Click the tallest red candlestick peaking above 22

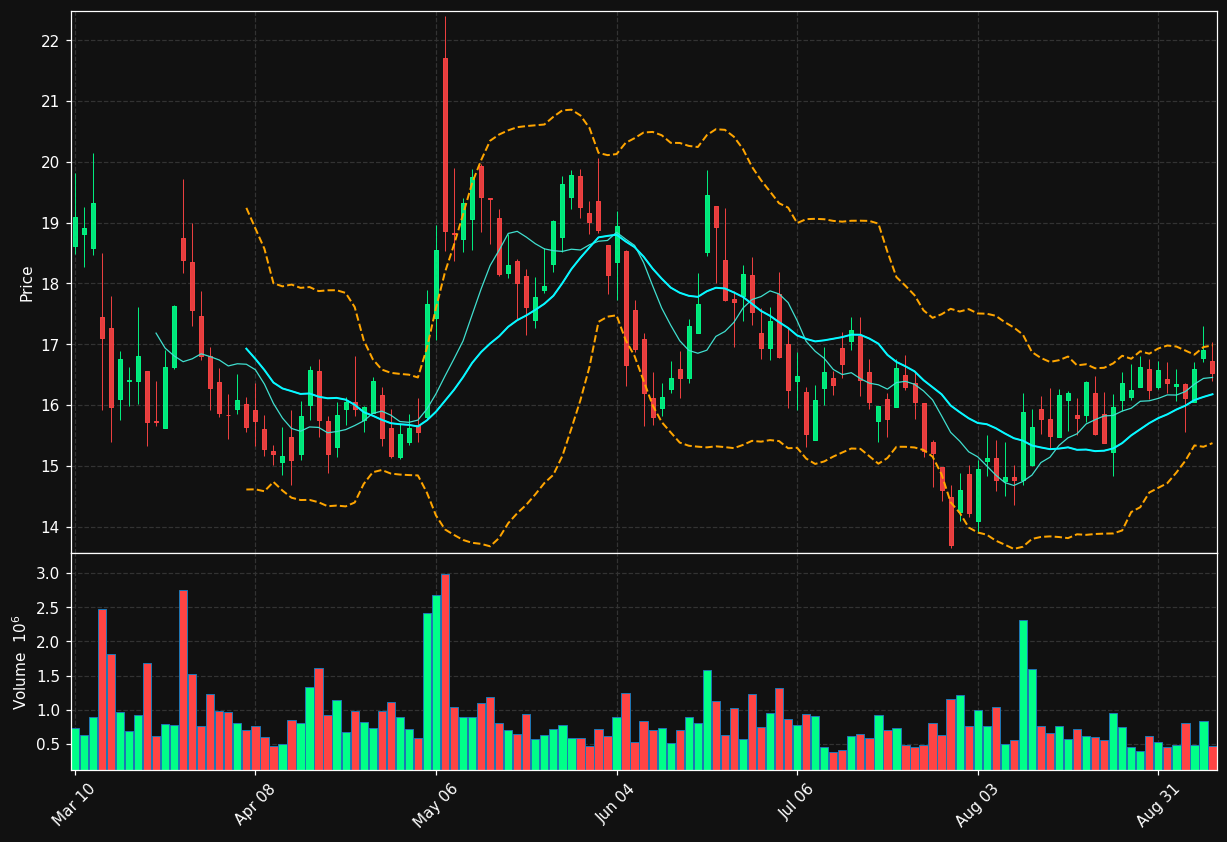click(x=445, y=145)
